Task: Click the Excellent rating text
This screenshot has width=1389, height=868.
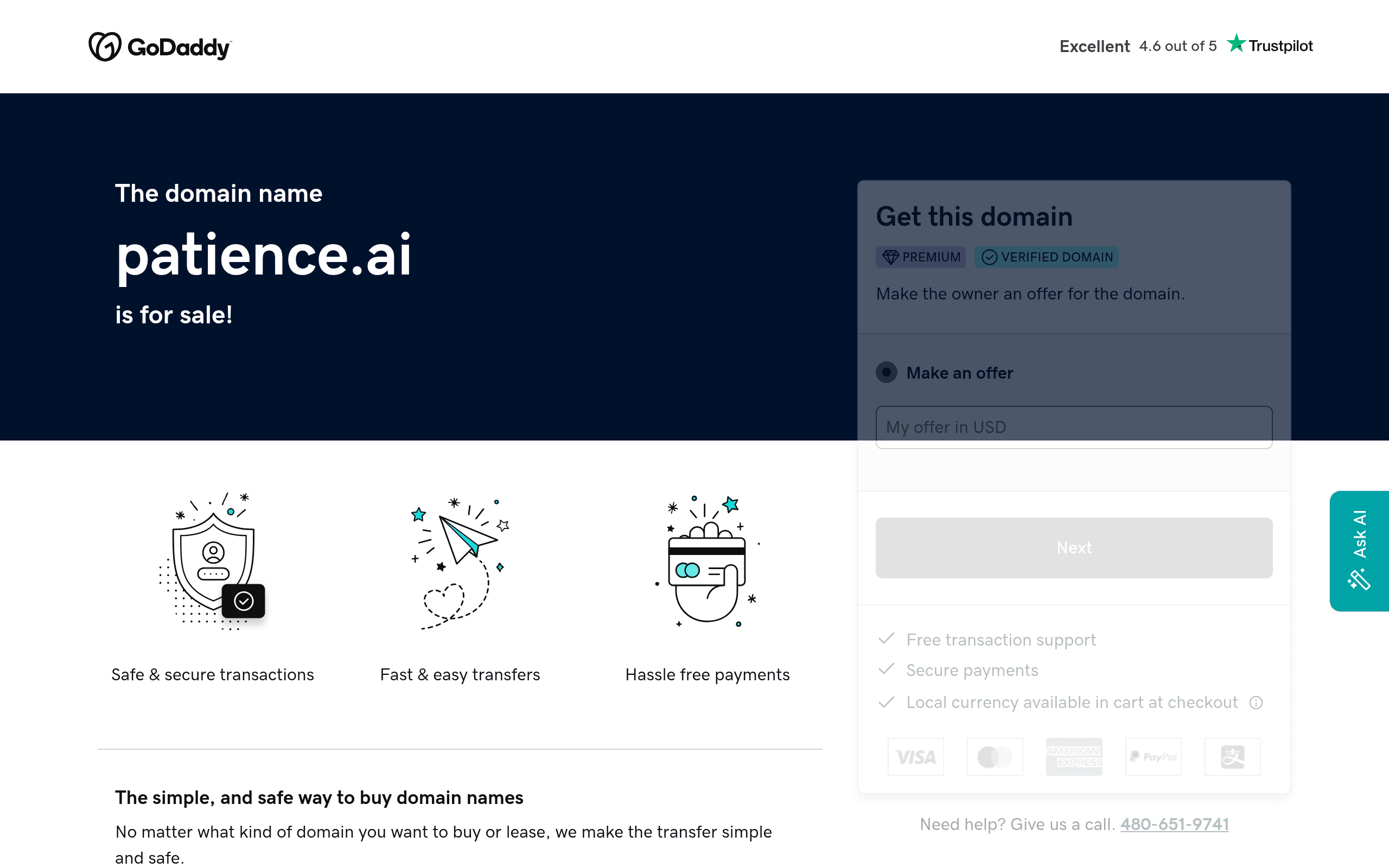Action: click(1094, 46)
